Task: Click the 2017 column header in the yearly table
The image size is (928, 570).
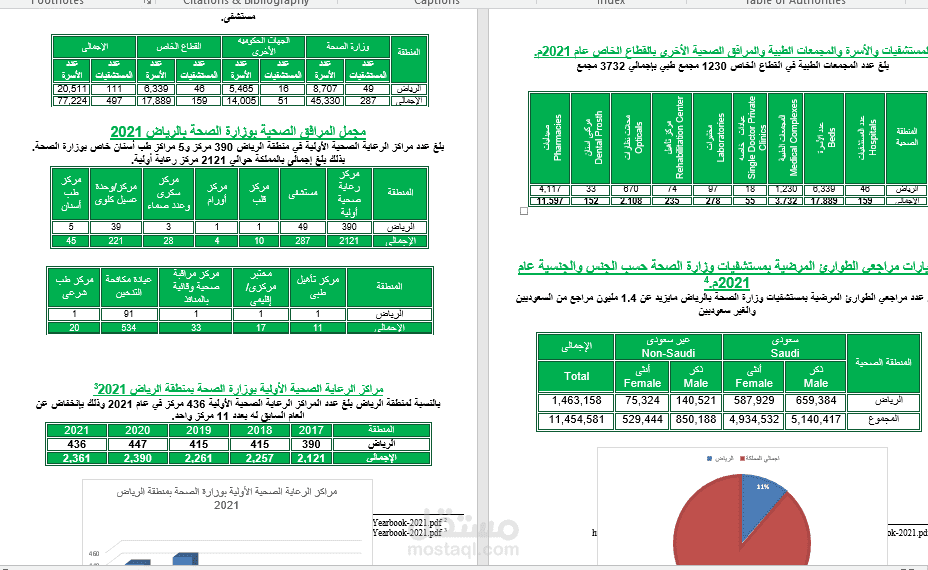Action: 311,430
